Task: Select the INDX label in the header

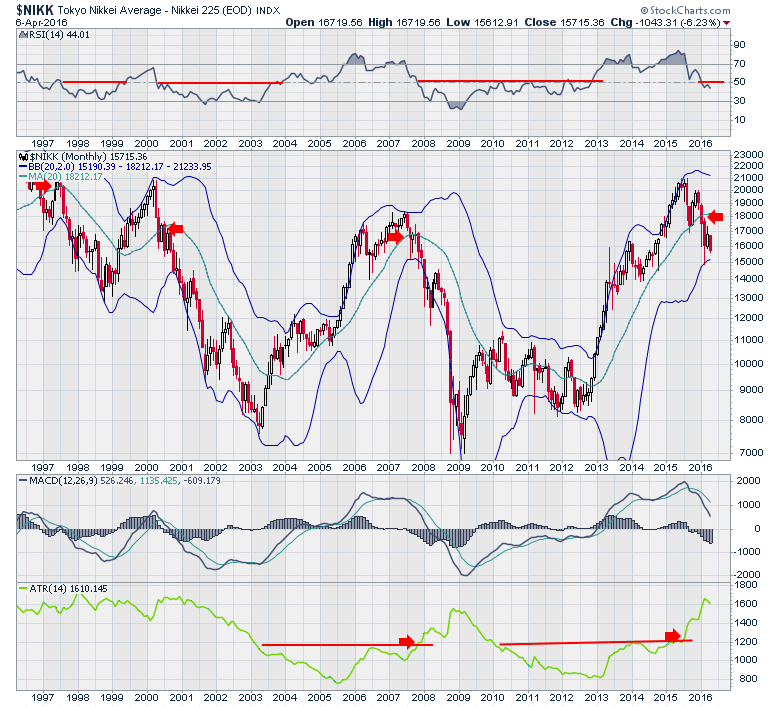Action: click(268, 10)
